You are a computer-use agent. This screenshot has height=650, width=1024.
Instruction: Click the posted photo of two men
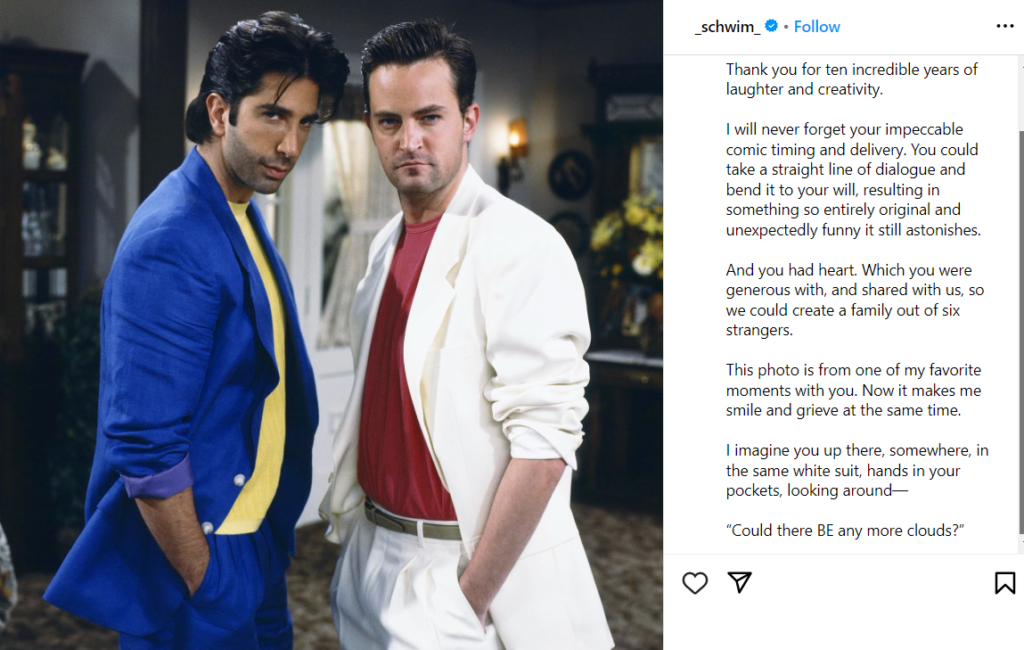coord(331,325)
